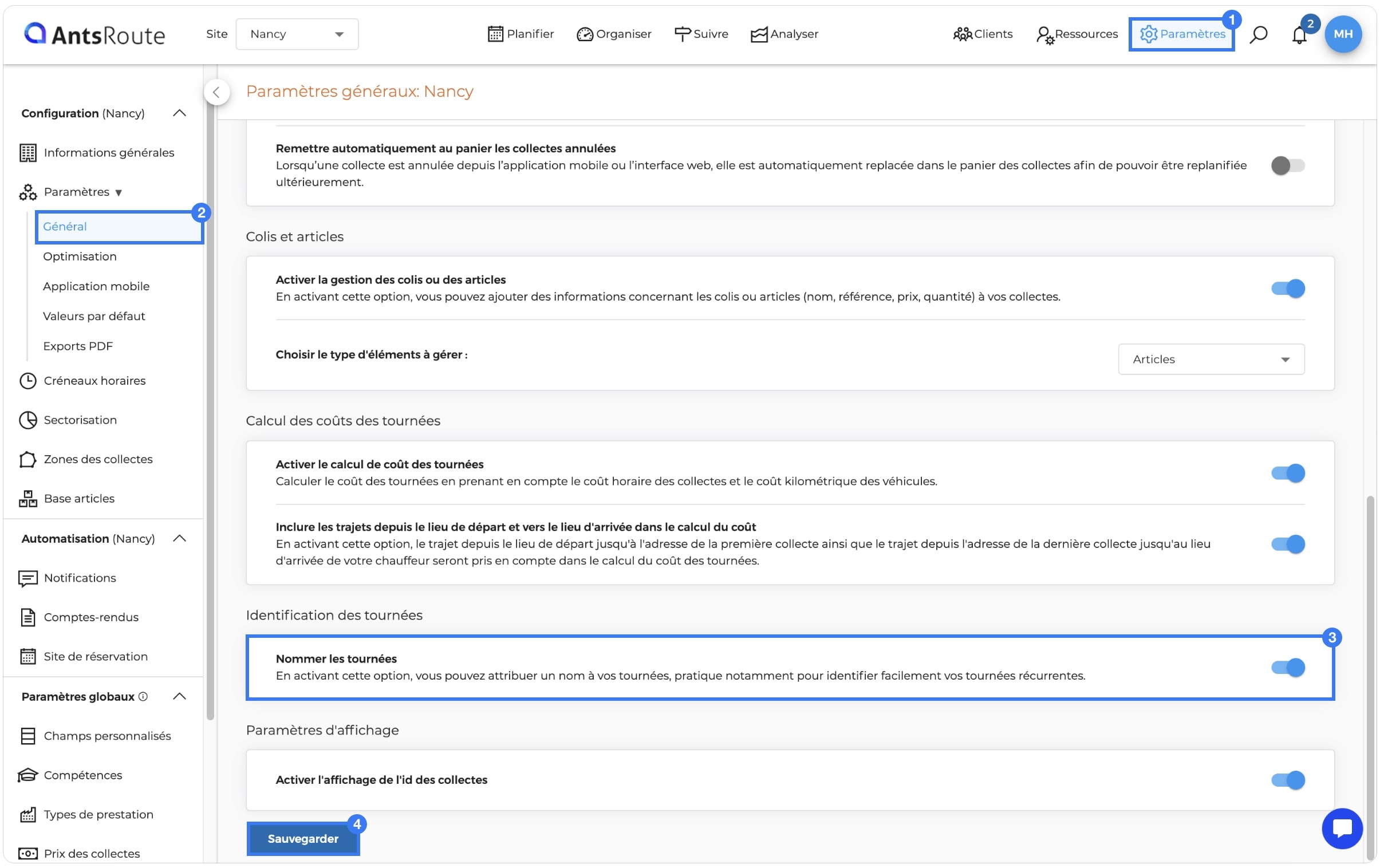Click the Sauvegarder button

pyautogui.click(x=302, y=838)
